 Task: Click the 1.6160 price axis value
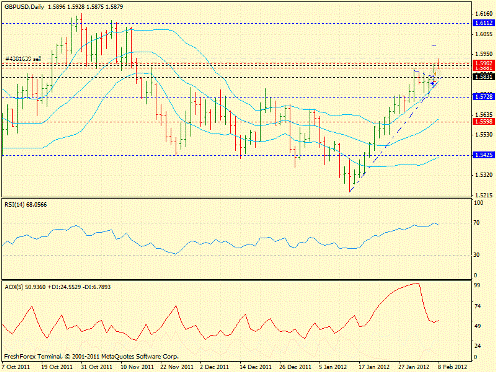point(484,14)
